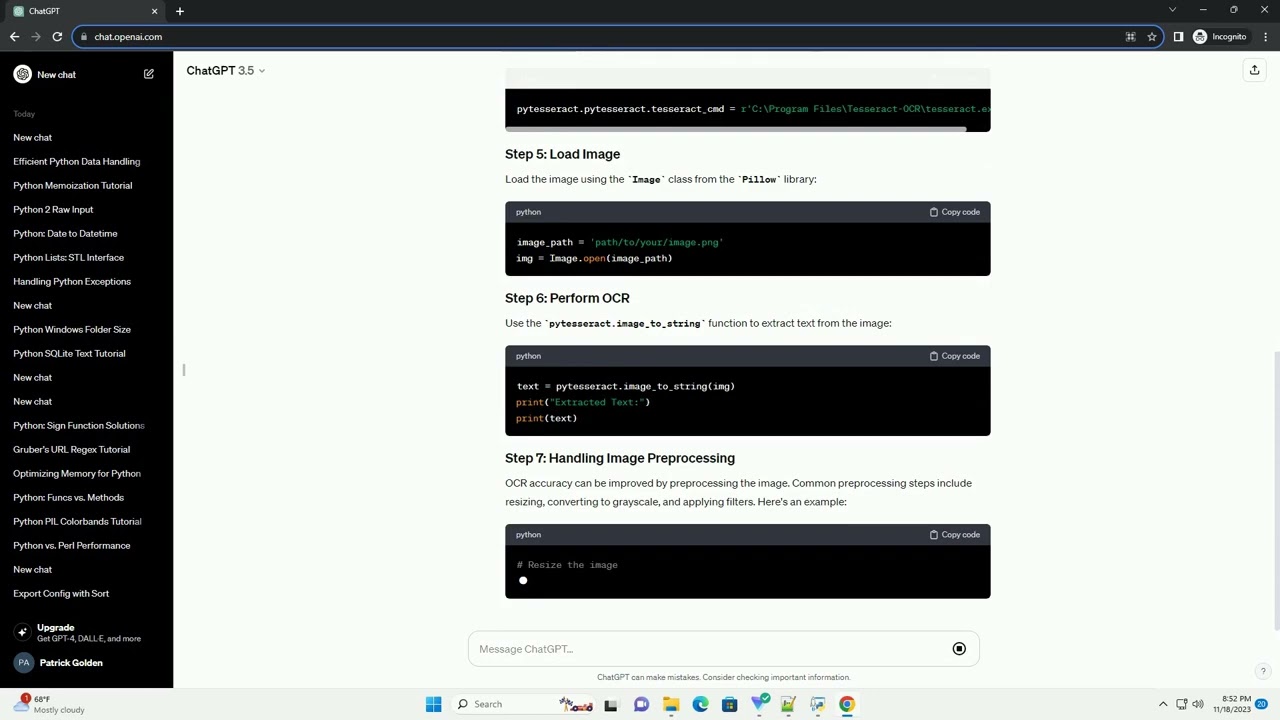Close the ChatGPT browser tab
Image resolution: width=1280 pixels, height=720 pixels.
(x=154, y=11)
